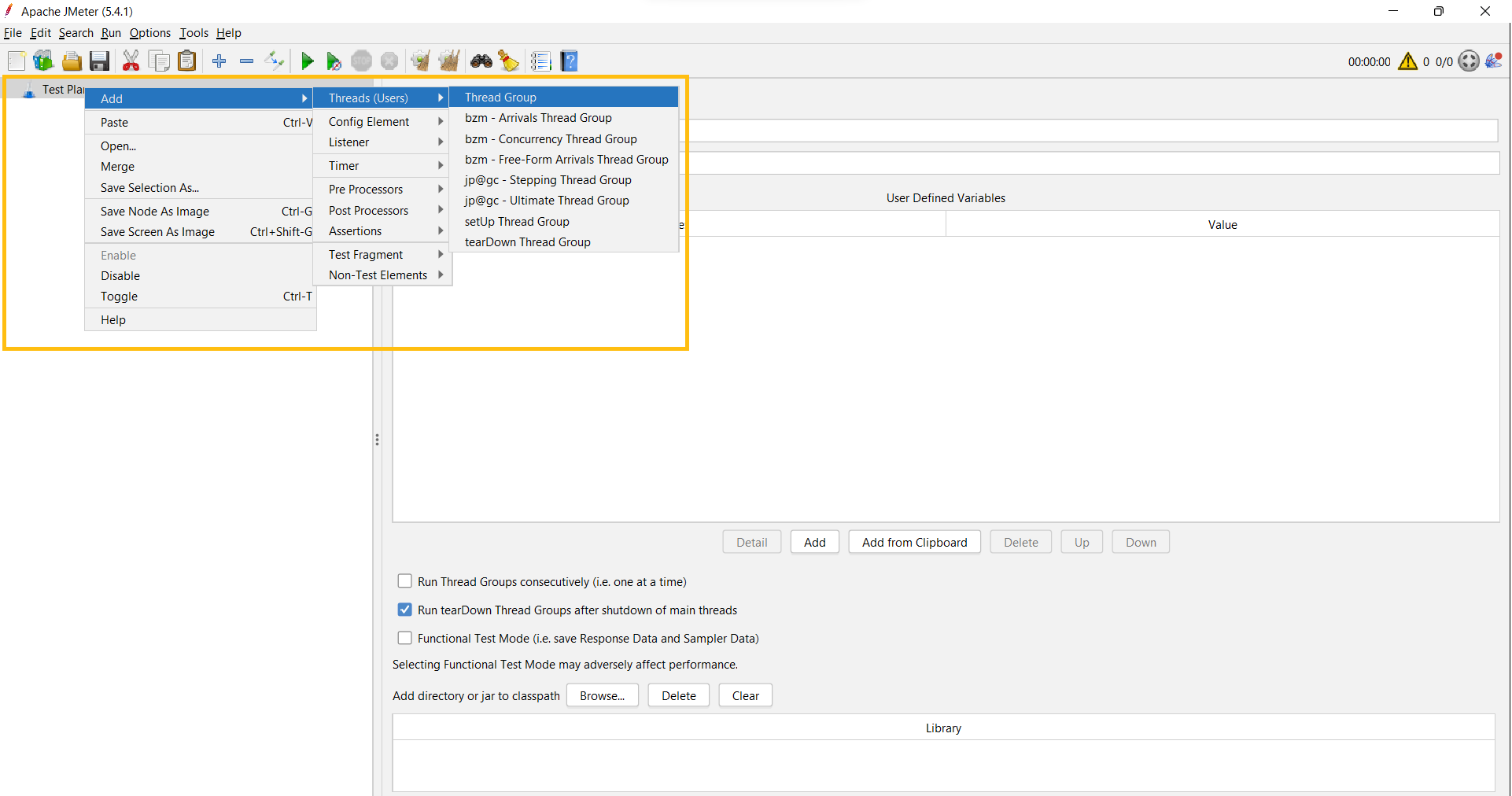Click the Save floppy disk icon
1512x796 pixels.
click(x=99, y=61)
